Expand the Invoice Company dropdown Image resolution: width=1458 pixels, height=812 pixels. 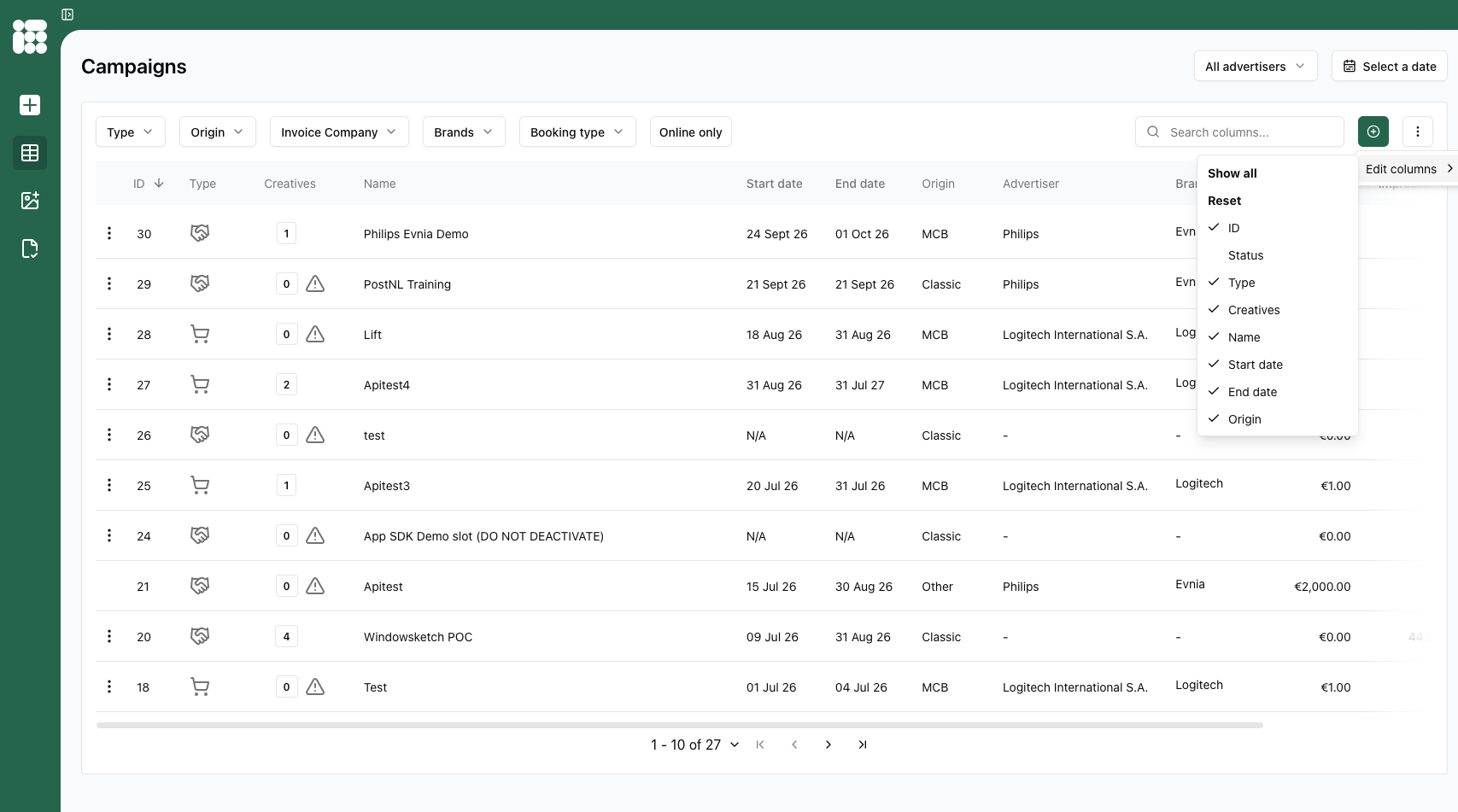coord(339,131)
